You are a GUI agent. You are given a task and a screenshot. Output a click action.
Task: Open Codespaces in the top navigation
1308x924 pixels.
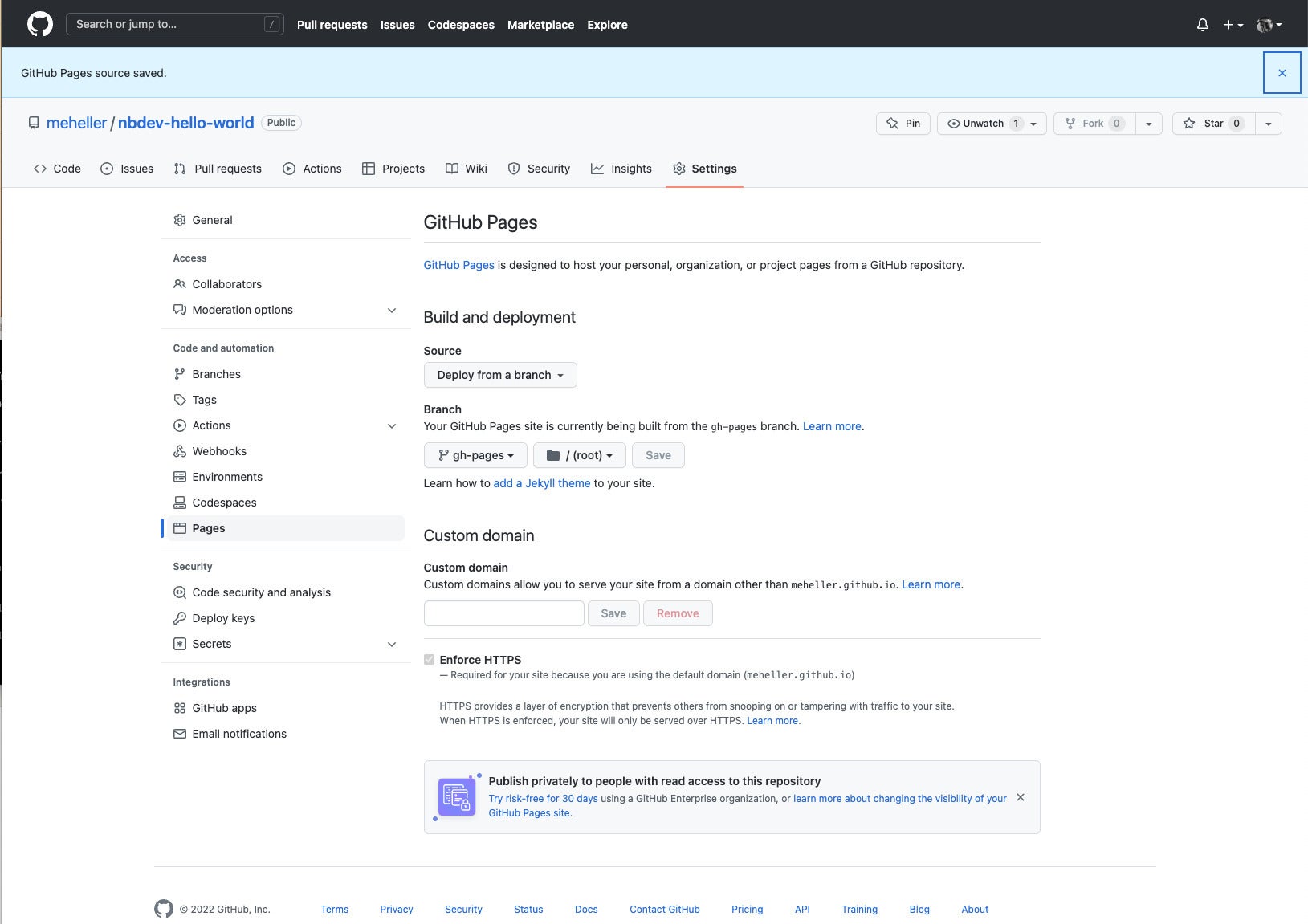coord(461,25)
